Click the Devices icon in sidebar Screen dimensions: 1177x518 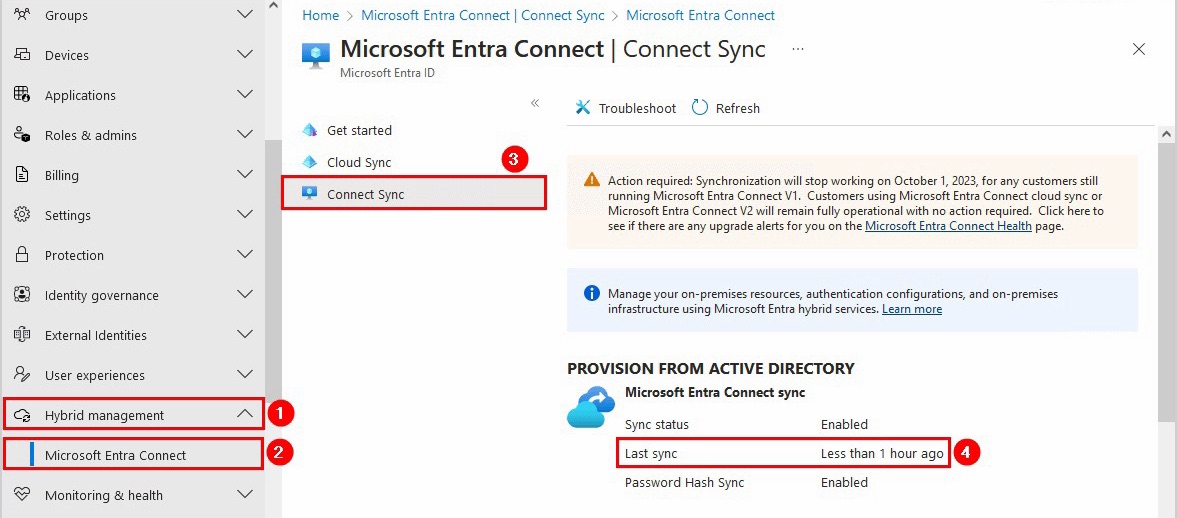pos(23,55)
